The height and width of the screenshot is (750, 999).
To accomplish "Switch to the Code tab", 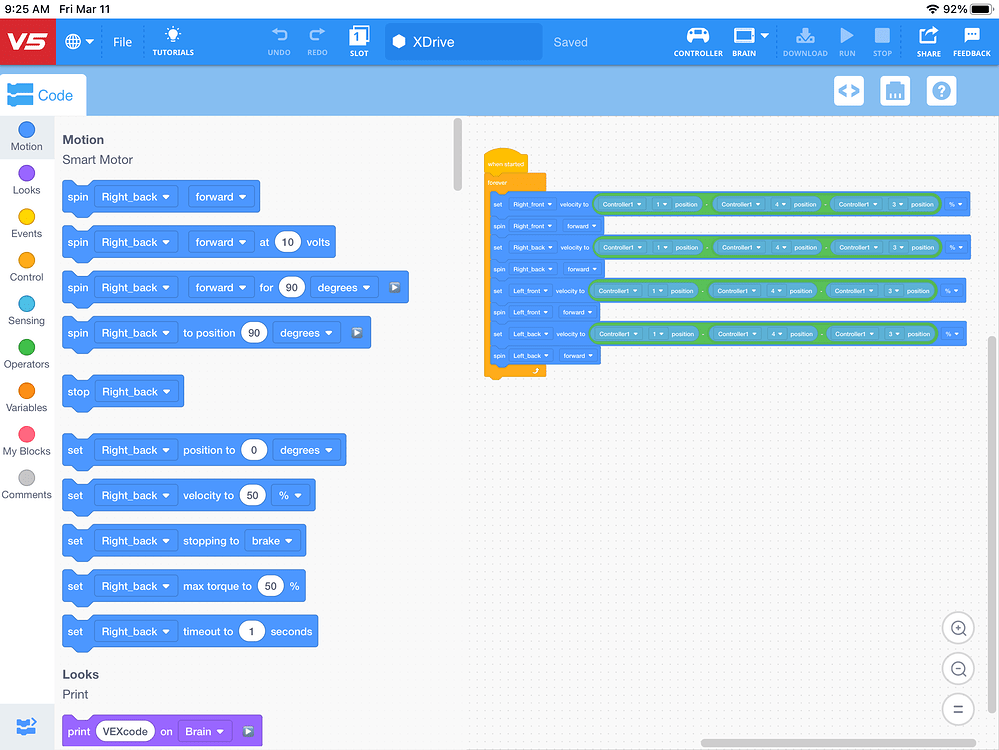I will tap(44, 94).
